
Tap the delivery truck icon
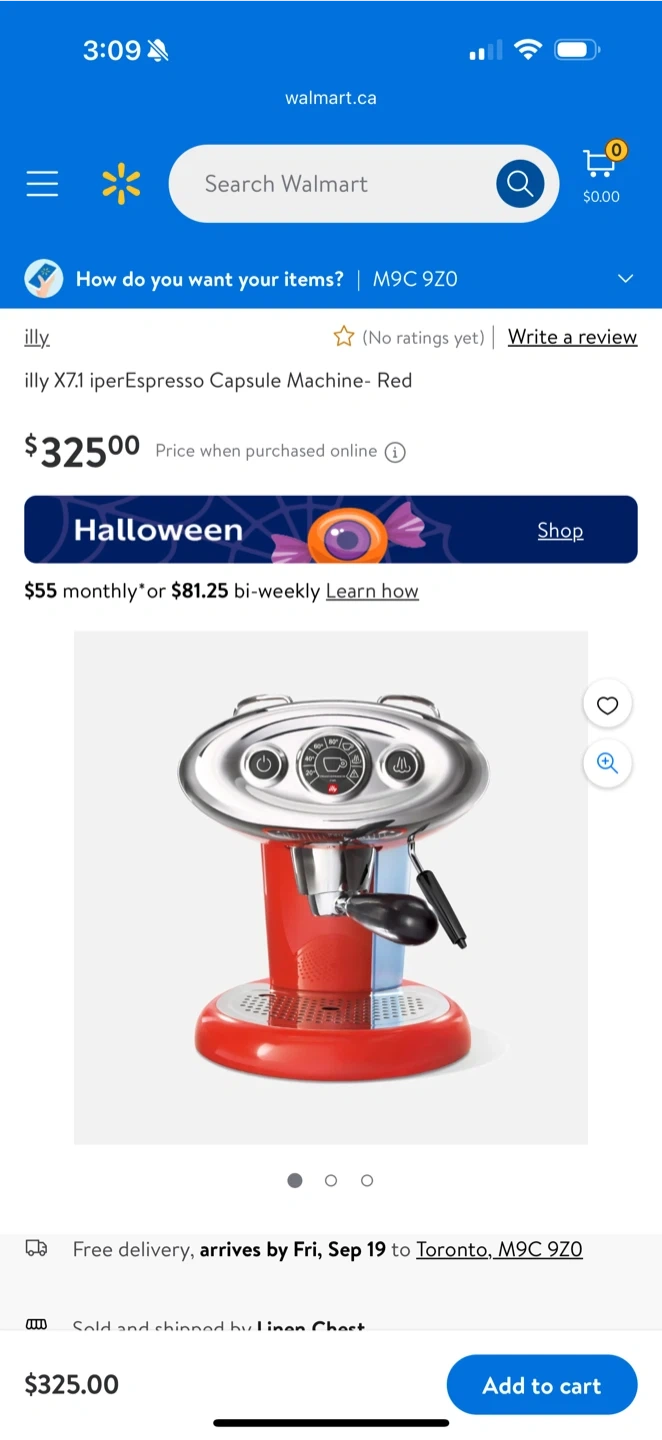(36, 1248)
